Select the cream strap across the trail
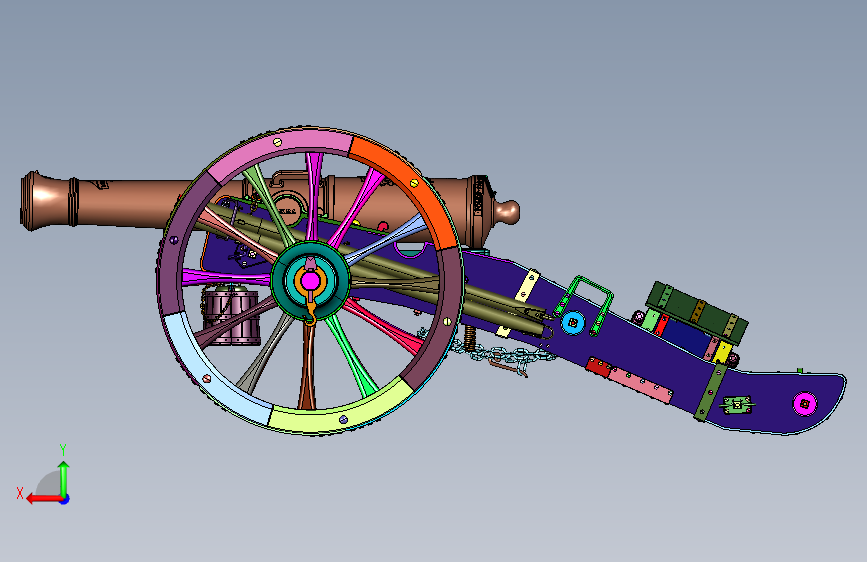Viewport: 867px width, 562px height. click(x=527, y=285)
